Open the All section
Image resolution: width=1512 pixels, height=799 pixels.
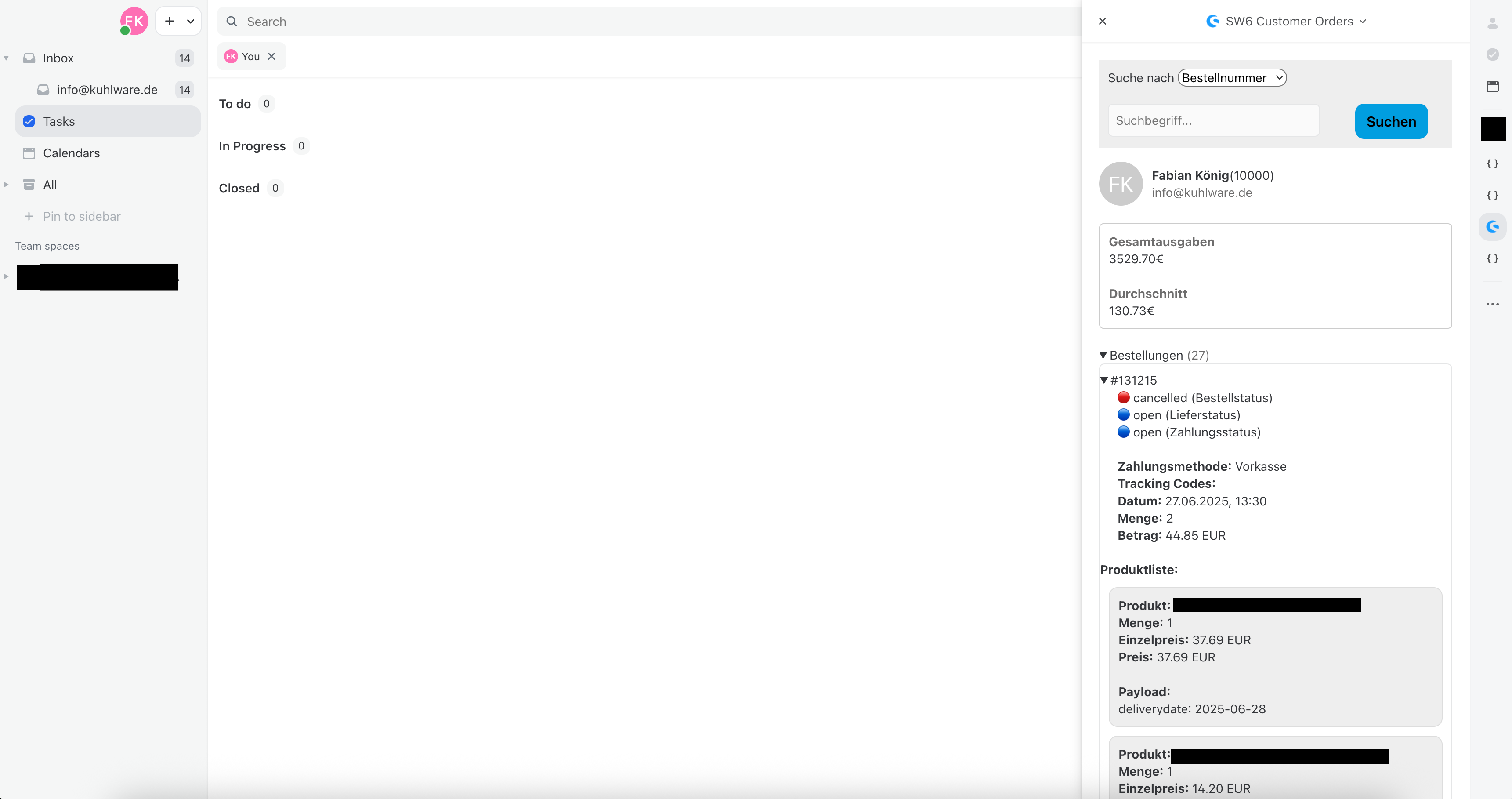[x=108, y=185]
